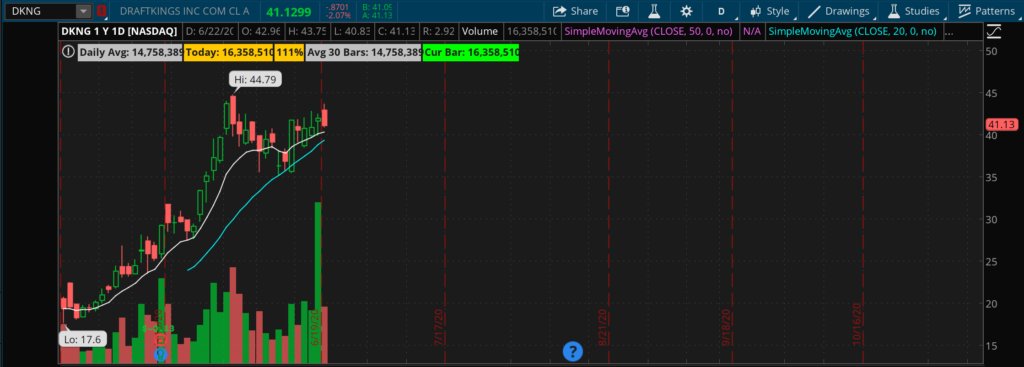Click the Daily Avg: 14,758,389 label

click(131, 52)
